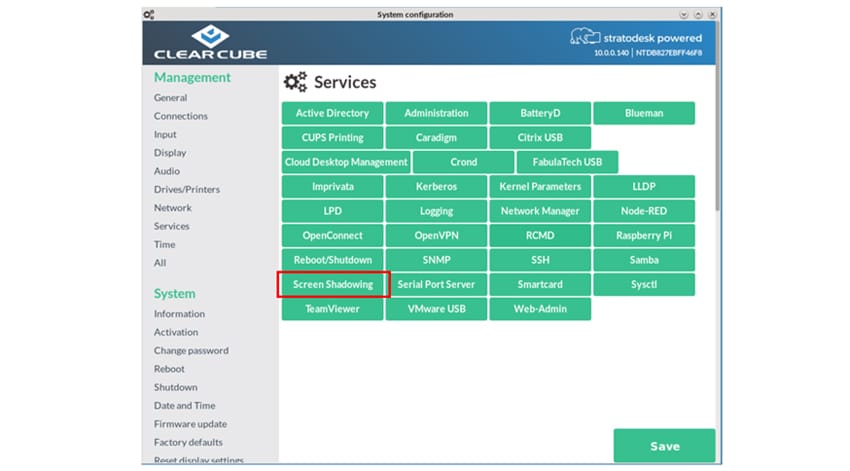
Task: Select the Kerberos service
Action: click(x=436, y=186)
